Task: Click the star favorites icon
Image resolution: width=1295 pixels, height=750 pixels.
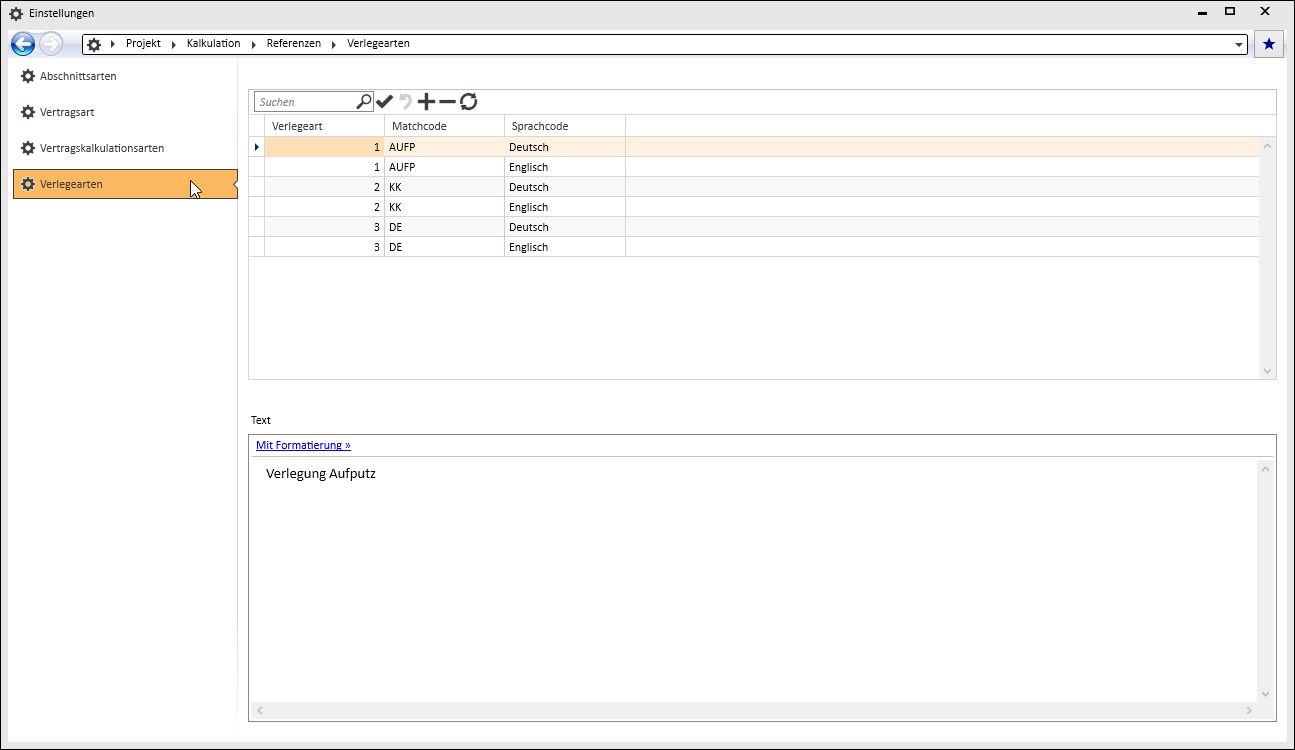Action: click(x=1269, y=44)
